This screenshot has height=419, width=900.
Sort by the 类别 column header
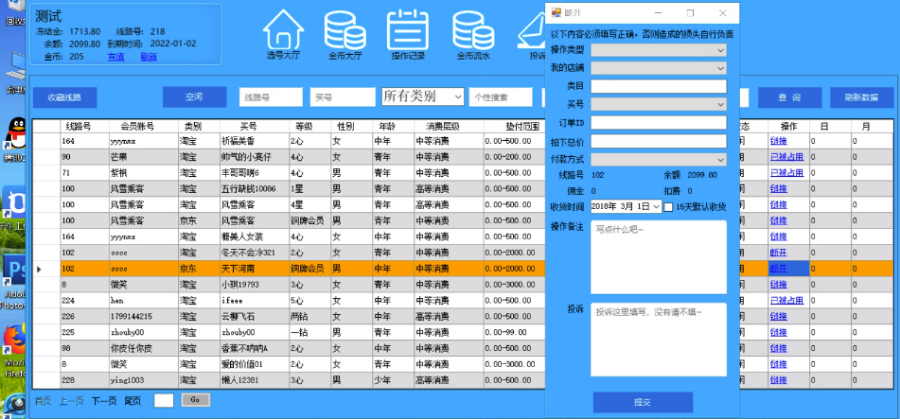pos(199,126)
